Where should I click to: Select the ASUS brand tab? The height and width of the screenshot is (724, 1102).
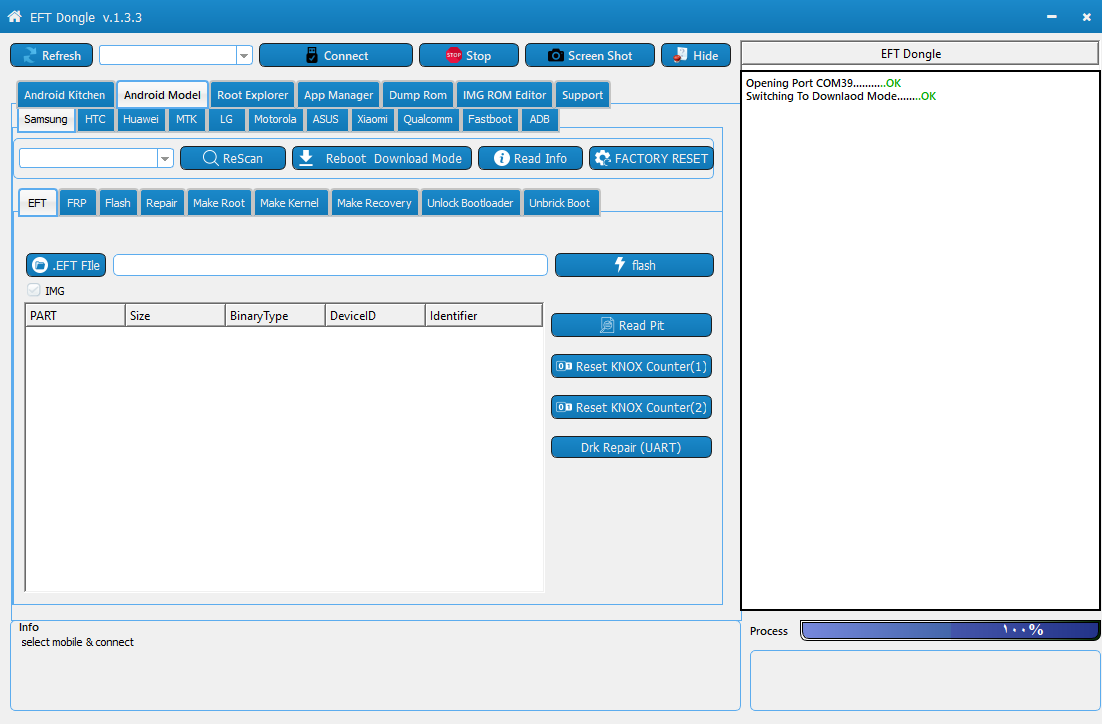[x=325, y=119]
